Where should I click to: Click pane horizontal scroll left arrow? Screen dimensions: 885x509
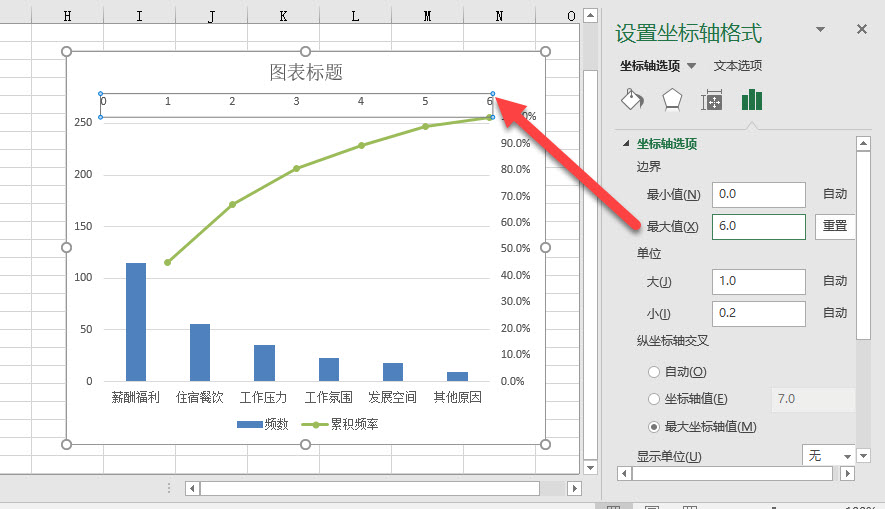coord(624,473)
